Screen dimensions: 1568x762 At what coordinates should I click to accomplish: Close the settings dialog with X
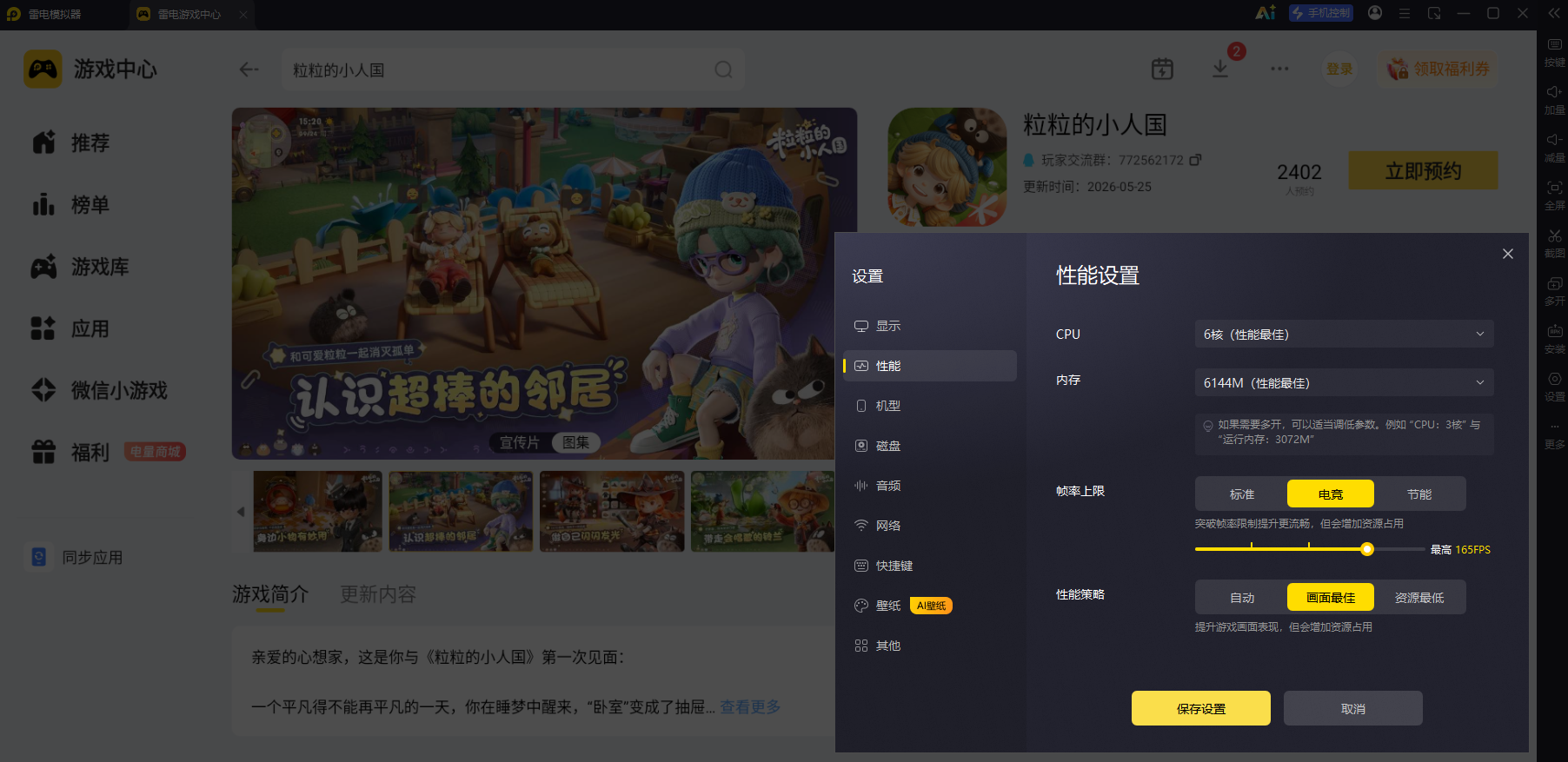tap(1508, 254)
